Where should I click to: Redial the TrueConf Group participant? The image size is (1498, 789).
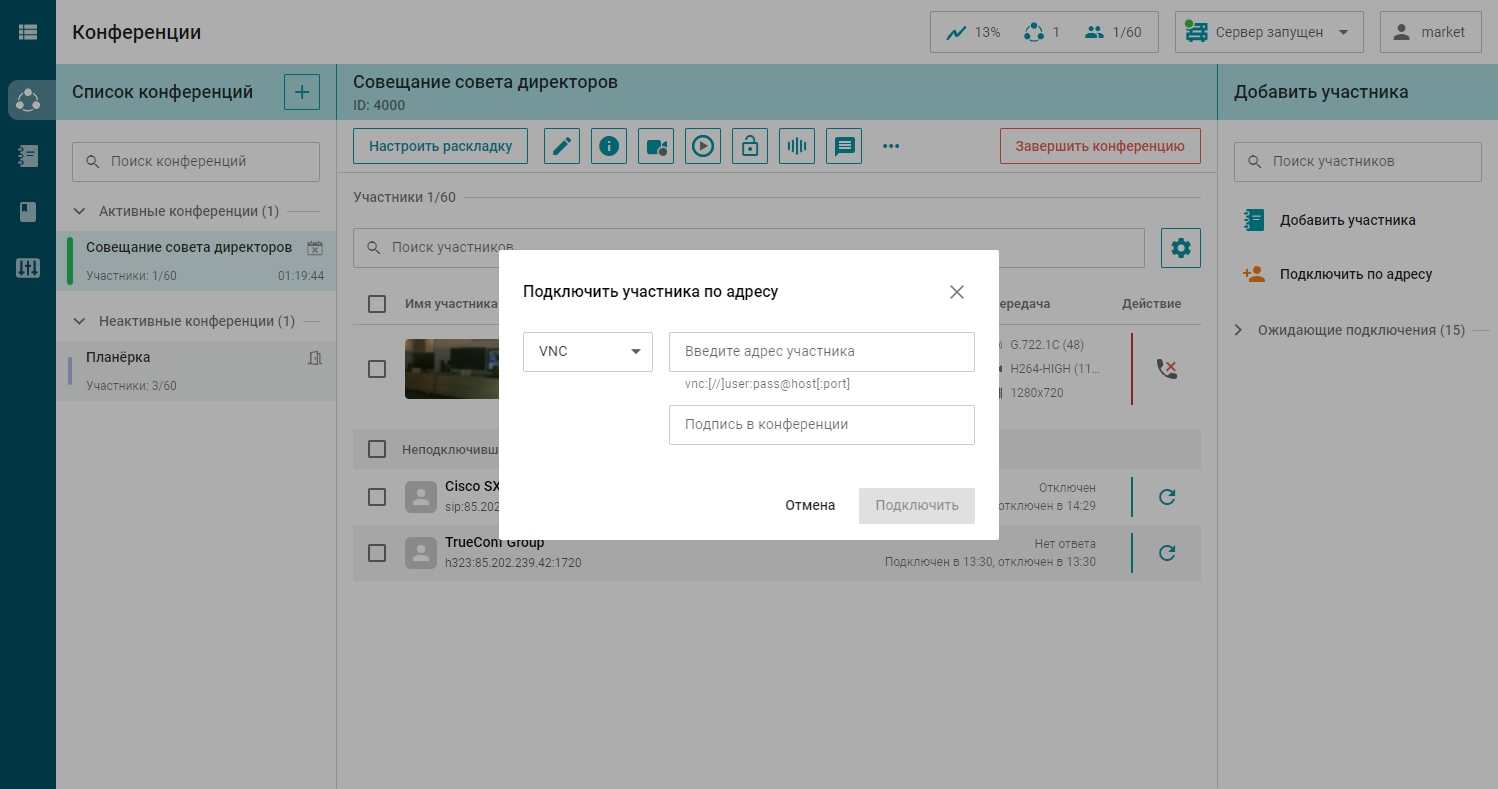[1166, 552]
